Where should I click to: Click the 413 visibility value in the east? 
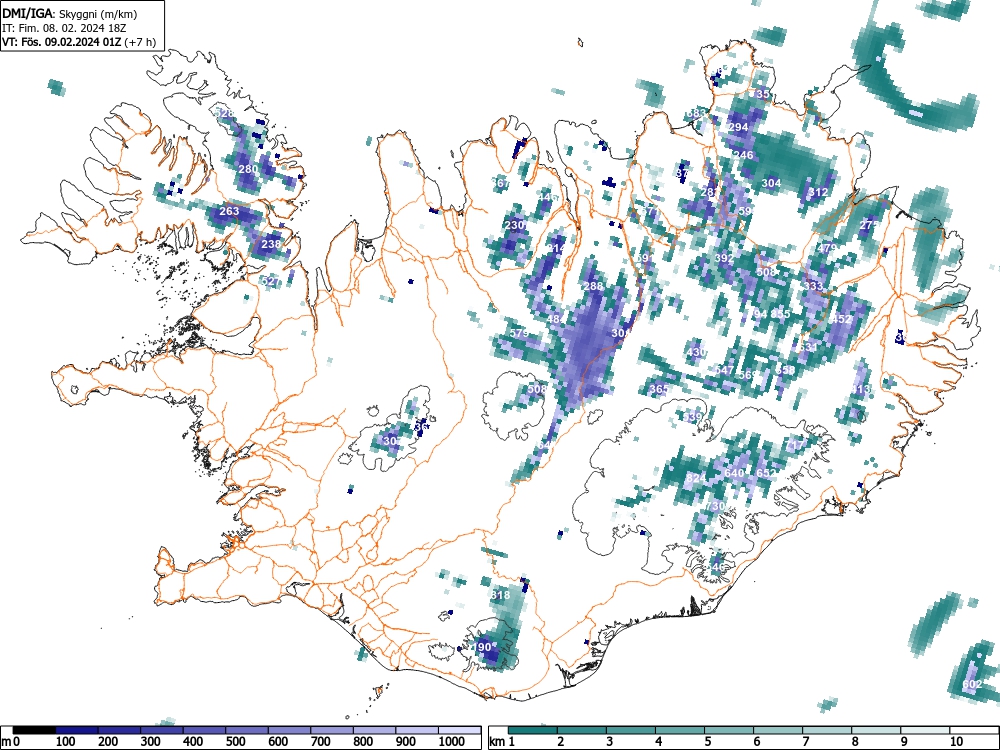pos(860,389)
